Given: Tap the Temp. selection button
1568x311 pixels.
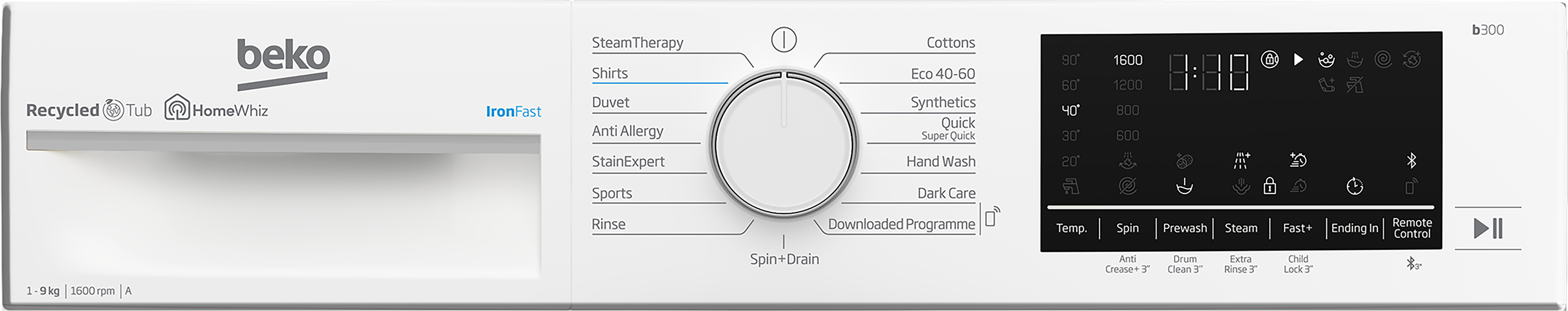Looking at the screenshot, I should point(1071,228).
